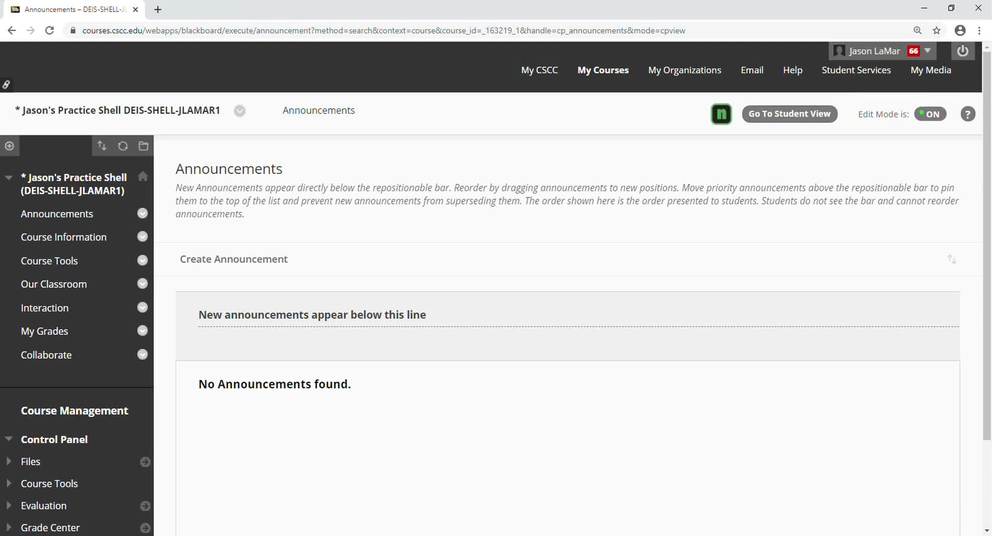Click the green n icon beside Student View
This screenshot has height=536, width=992.
[721, 114]
